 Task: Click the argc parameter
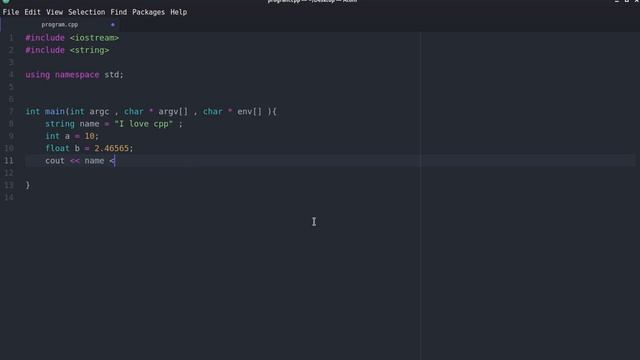99,111
